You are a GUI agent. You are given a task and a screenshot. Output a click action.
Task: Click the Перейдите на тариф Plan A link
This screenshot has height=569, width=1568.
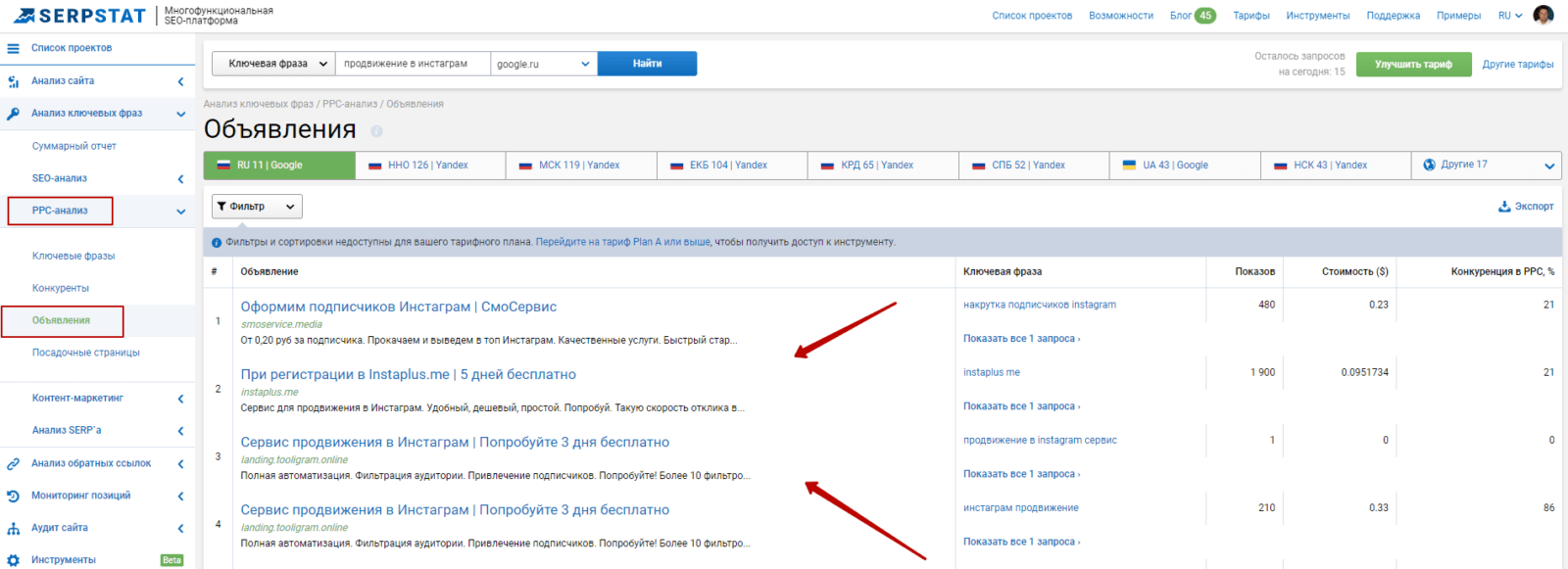(x=623, y=242)
